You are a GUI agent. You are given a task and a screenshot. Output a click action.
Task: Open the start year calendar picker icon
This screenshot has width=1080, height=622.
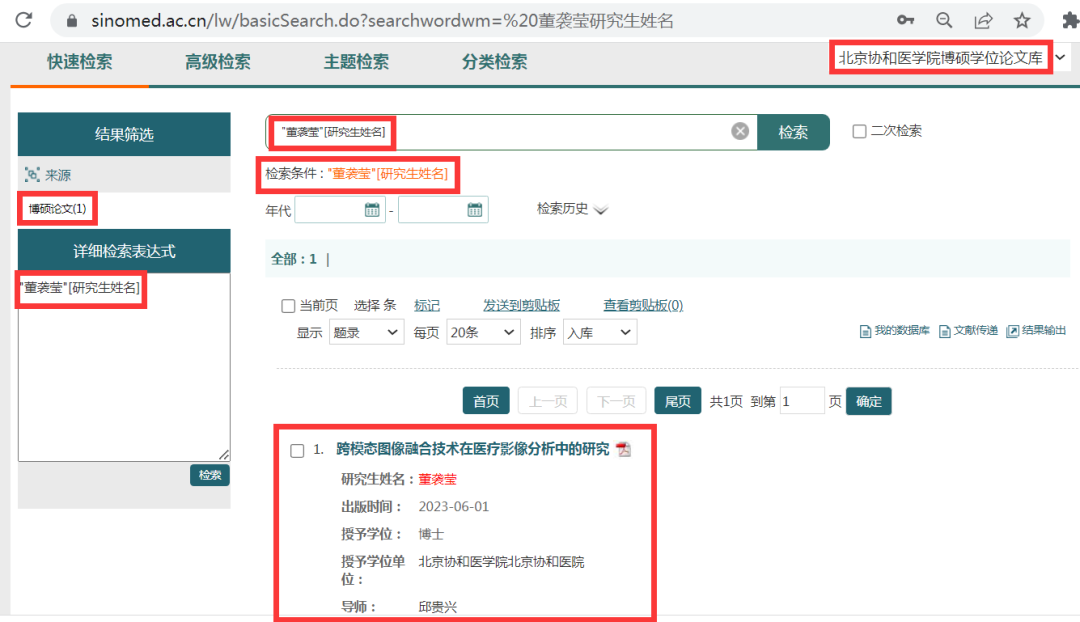pyautogui.click(x=372, y=209)
